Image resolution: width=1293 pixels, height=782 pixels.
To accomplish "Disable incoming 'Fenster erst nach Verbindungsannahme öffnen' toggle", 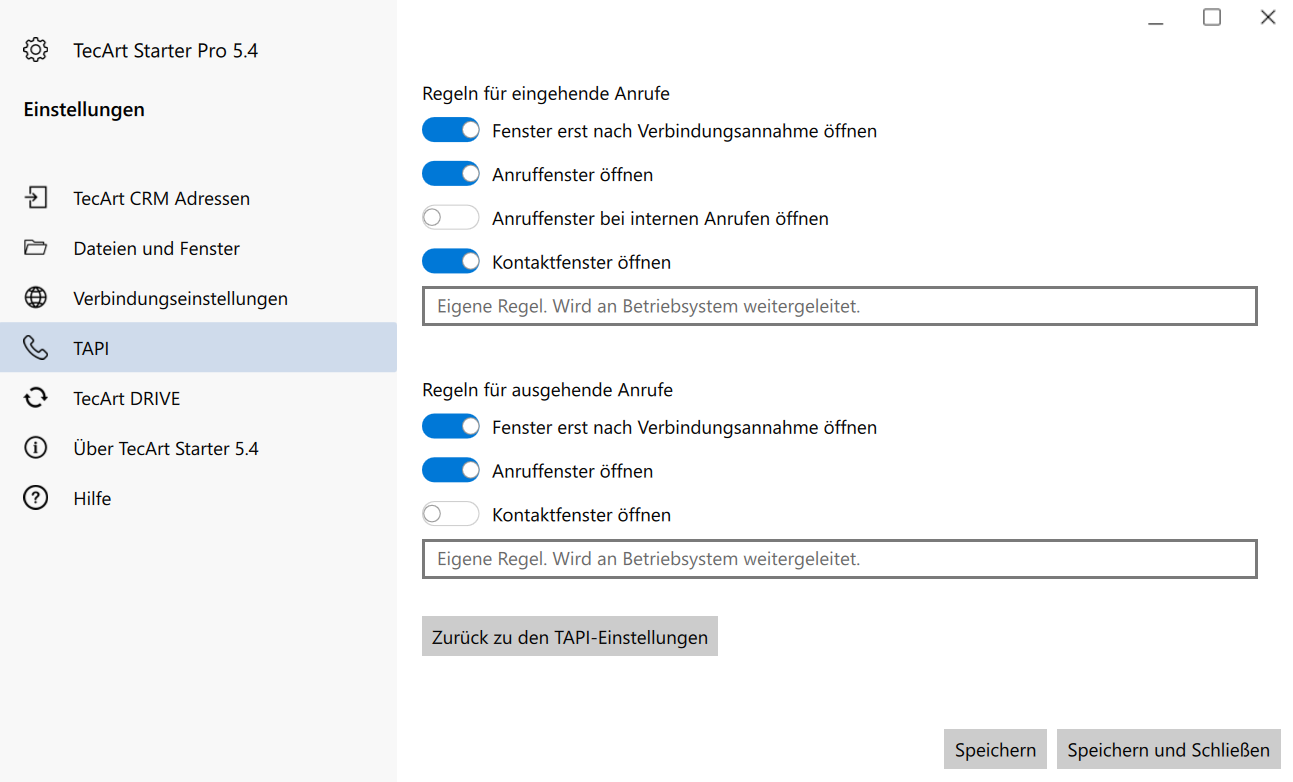I will coord(451,130).
